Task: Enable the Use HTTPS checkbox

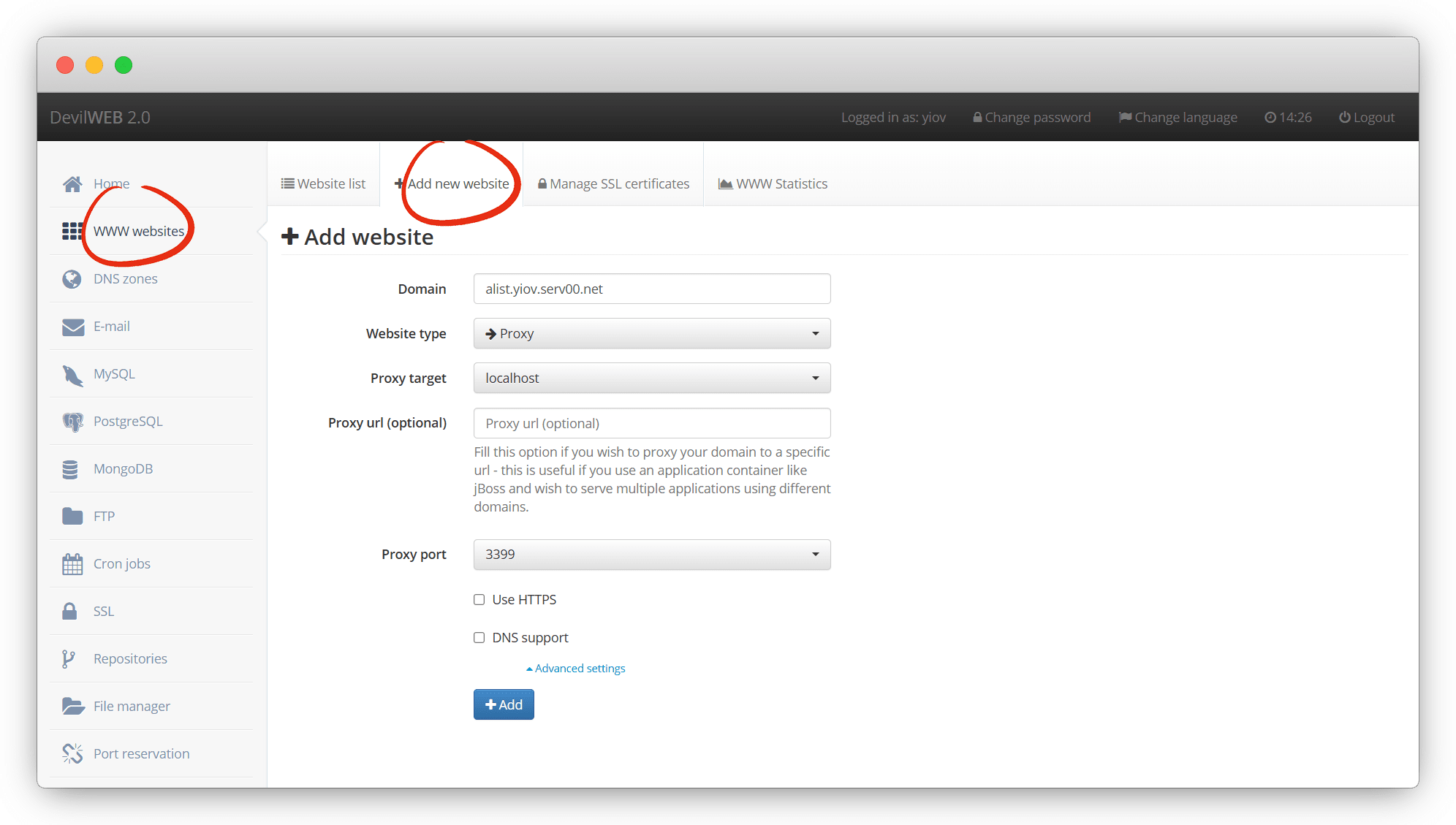Action: pyautogui.click(x=479, y=600)
